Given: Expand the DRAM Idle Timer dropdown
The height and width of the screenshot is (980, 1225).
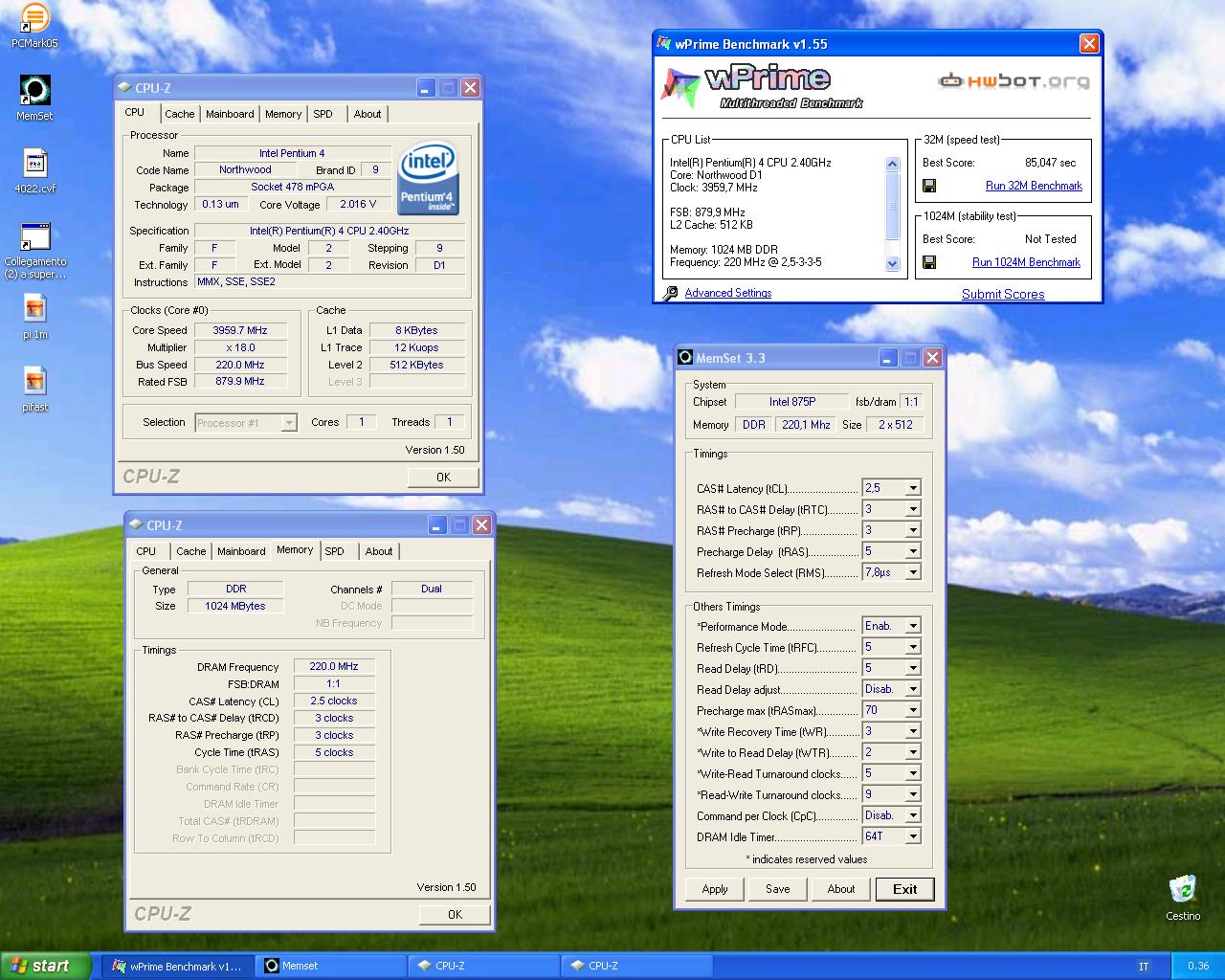Looking at the screenshot, I should [x=913, y=836].
